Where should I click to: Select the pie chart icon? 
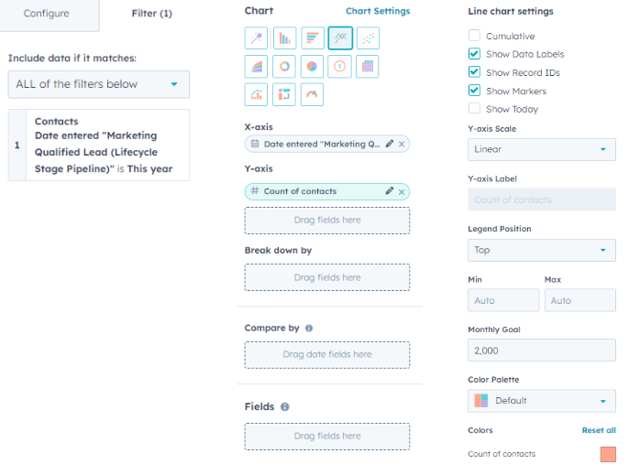(312, 66)
